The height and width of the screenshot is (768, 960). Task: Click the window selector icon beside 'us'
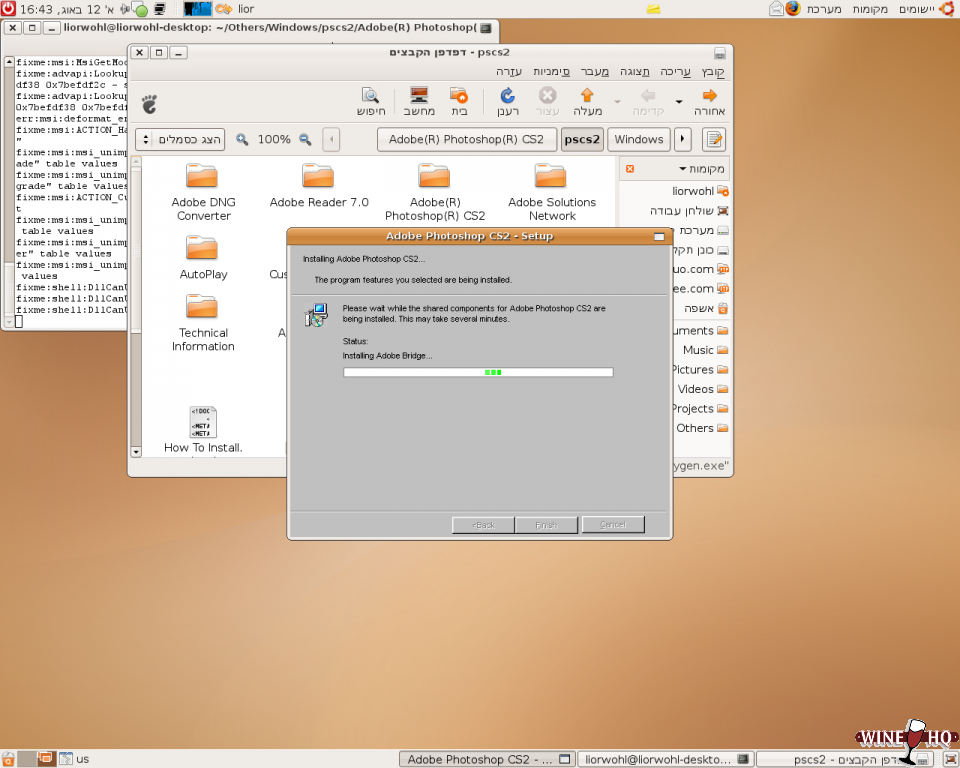(66, 759)
